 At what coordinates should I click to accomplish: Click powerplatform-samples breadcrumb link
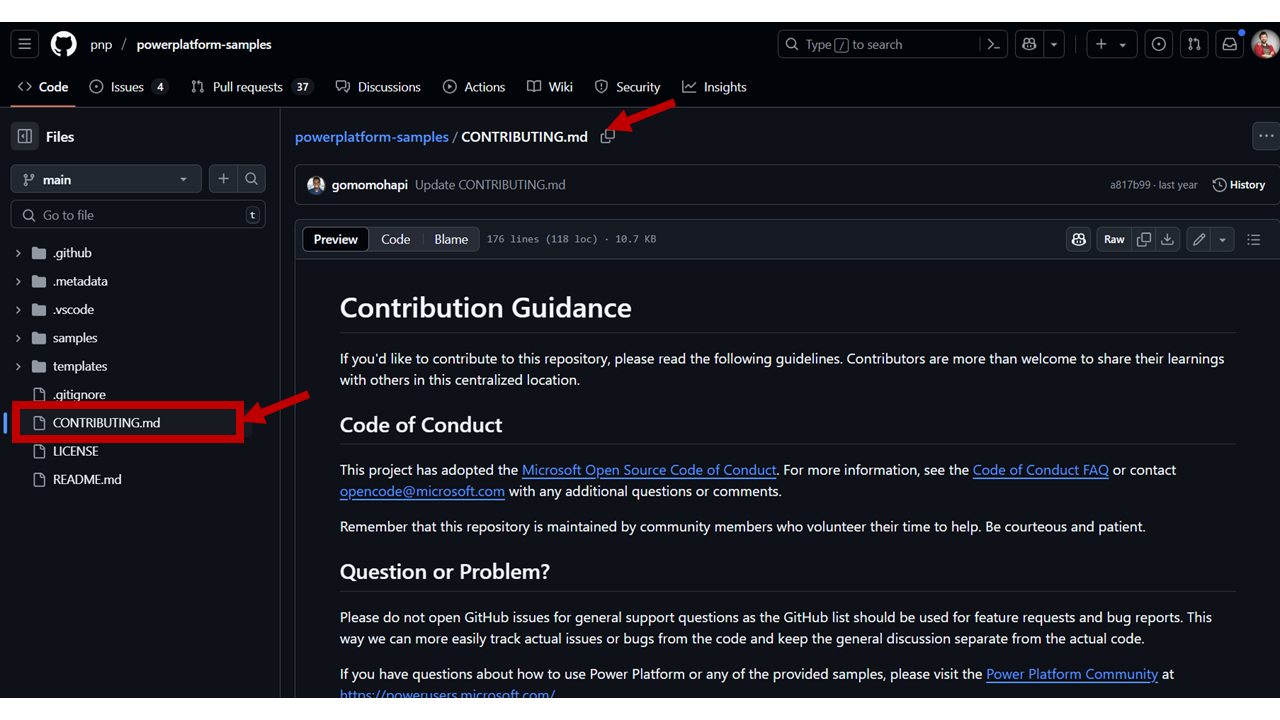pyautogui.click(x=372, y=137)
